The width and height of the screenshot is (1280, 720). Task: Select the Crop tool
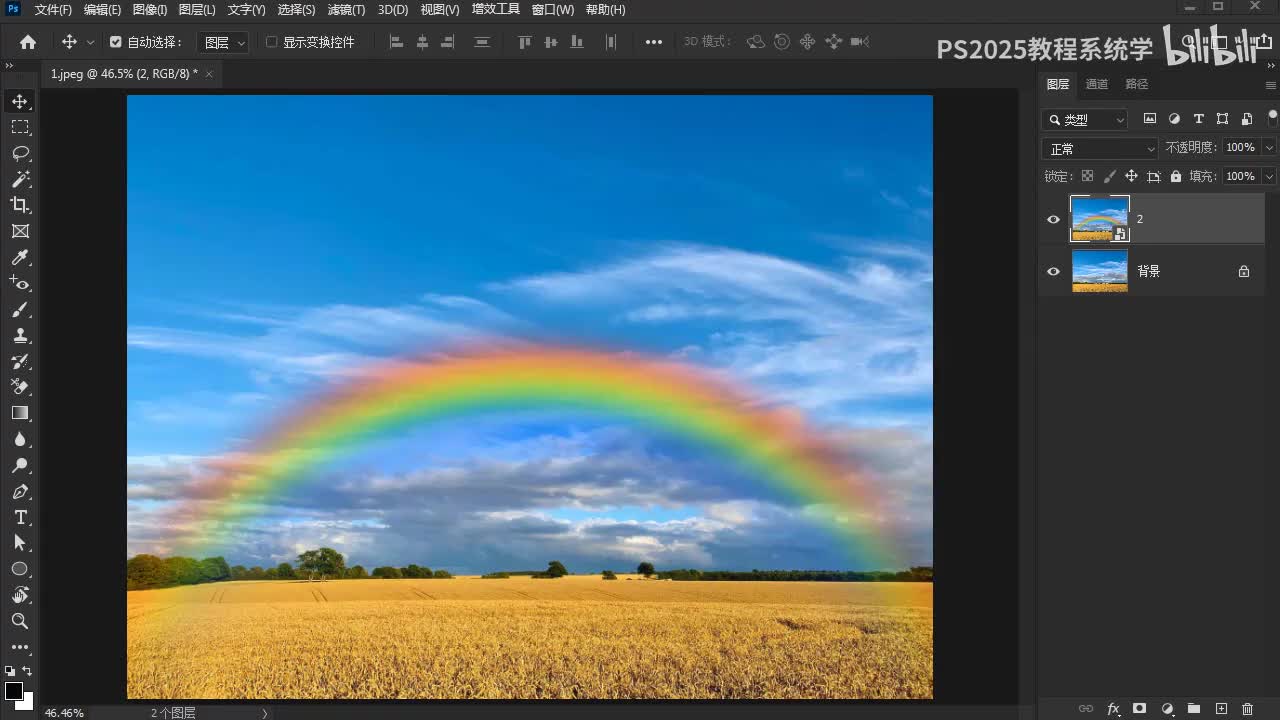click(20, 205)
